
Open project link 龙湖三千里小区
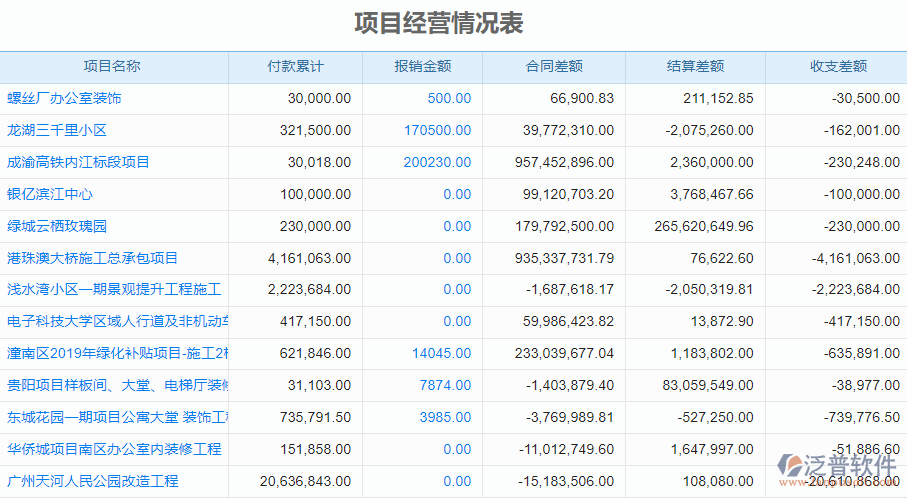pyautogui.click(x=57, y=130)
